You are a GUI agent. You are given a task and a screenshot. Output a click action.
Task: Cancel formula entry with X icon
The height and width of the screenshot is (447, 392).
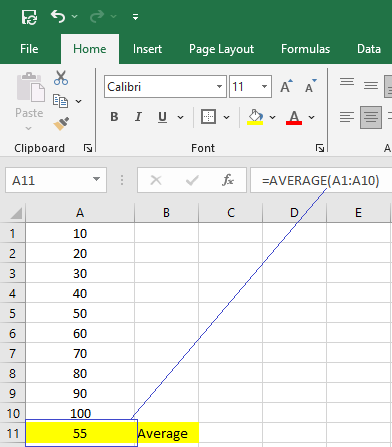pyautogui.click(x=156, y=180)
